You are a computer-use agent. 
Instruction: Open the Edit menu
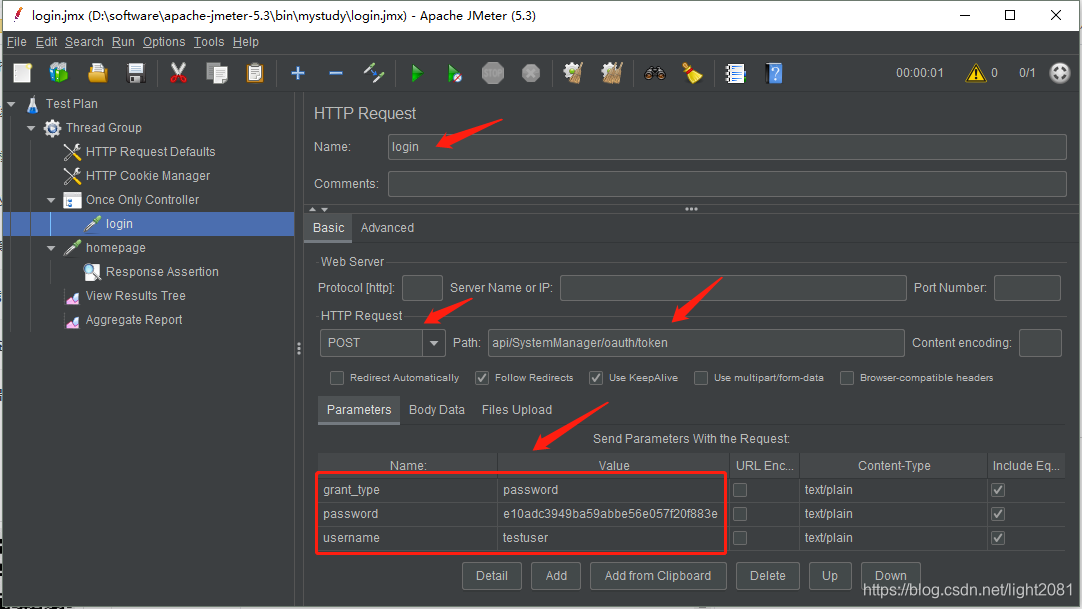click(x=46, y=41)
